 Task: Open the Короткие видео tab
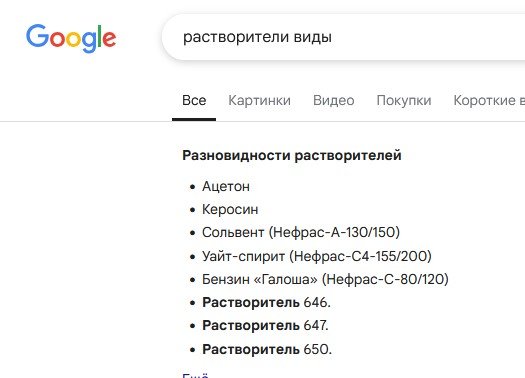tap(489, 100)
